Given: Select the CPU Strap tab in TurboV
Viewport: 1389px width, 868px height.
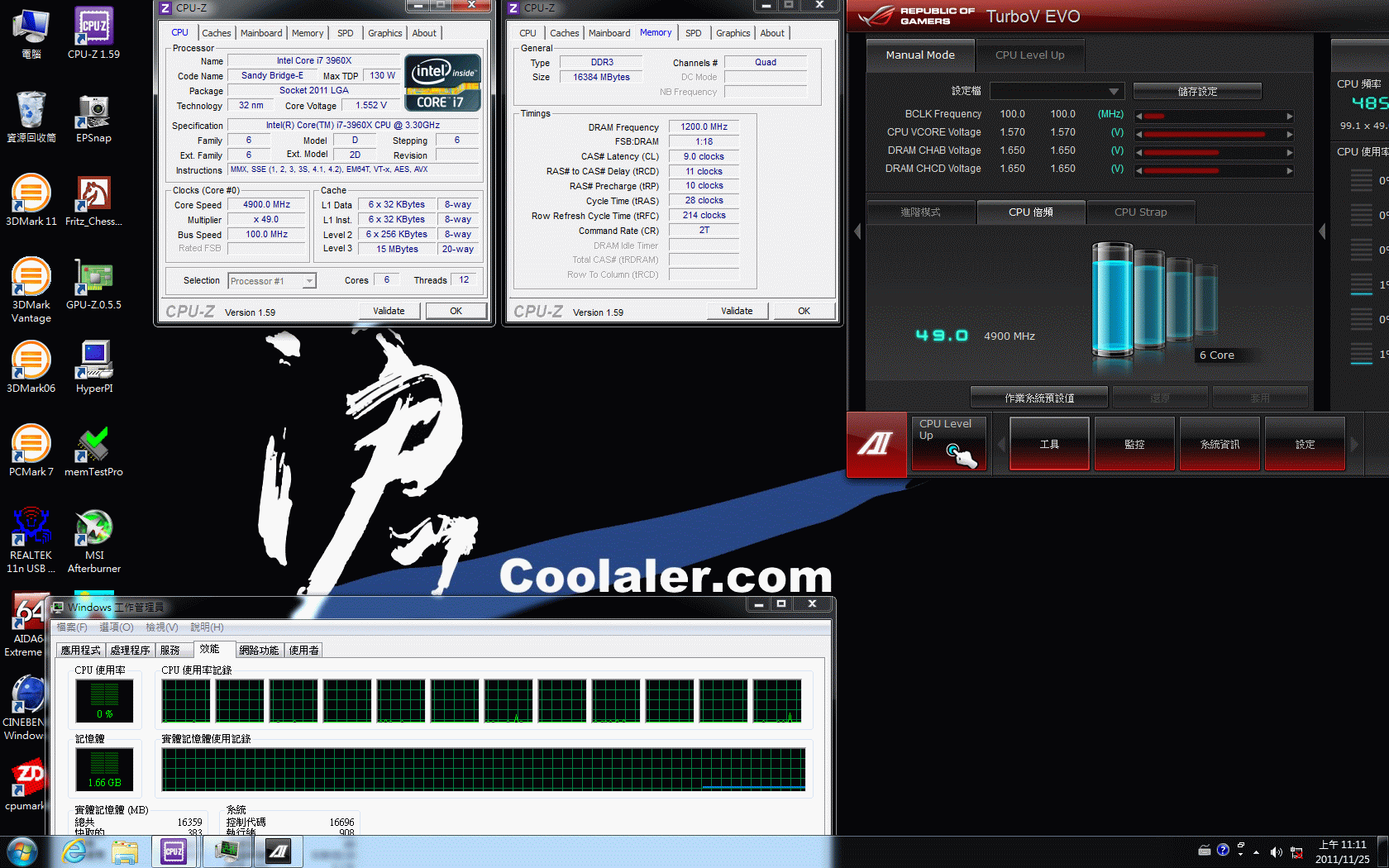Looking at the screenshot, I should tap(1140, 212).
